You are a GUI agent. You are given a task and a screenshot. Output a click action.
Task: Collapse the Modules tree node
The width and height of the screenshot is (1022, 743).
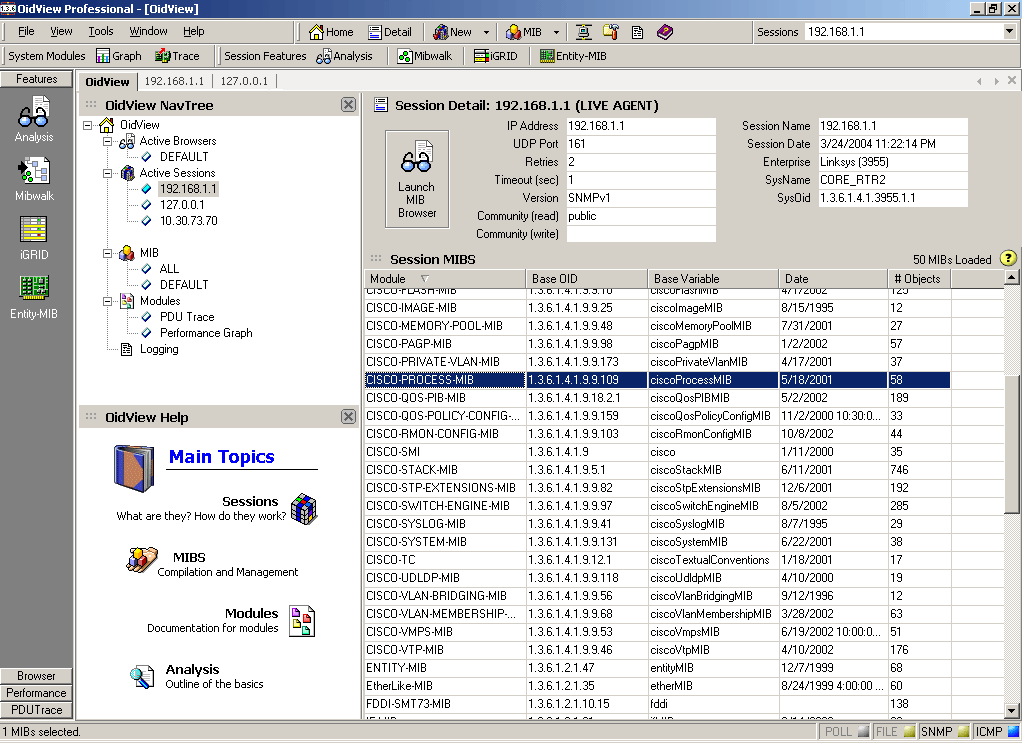point(108,301)
